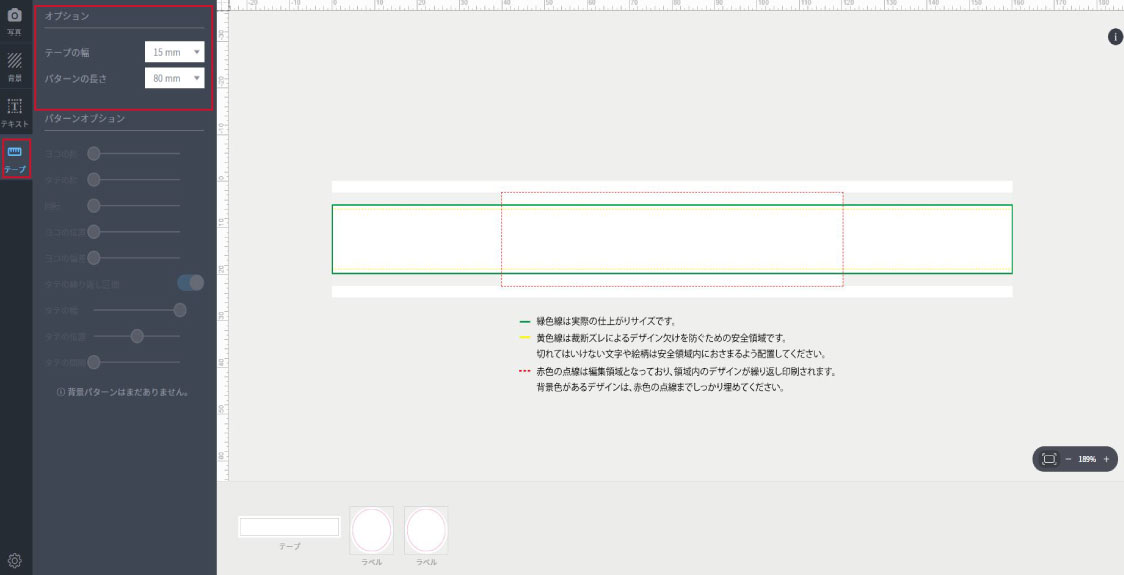1124x575 pixels.
Task: Click the fit-to-screen zoom icon
Action: [1048, 459]
